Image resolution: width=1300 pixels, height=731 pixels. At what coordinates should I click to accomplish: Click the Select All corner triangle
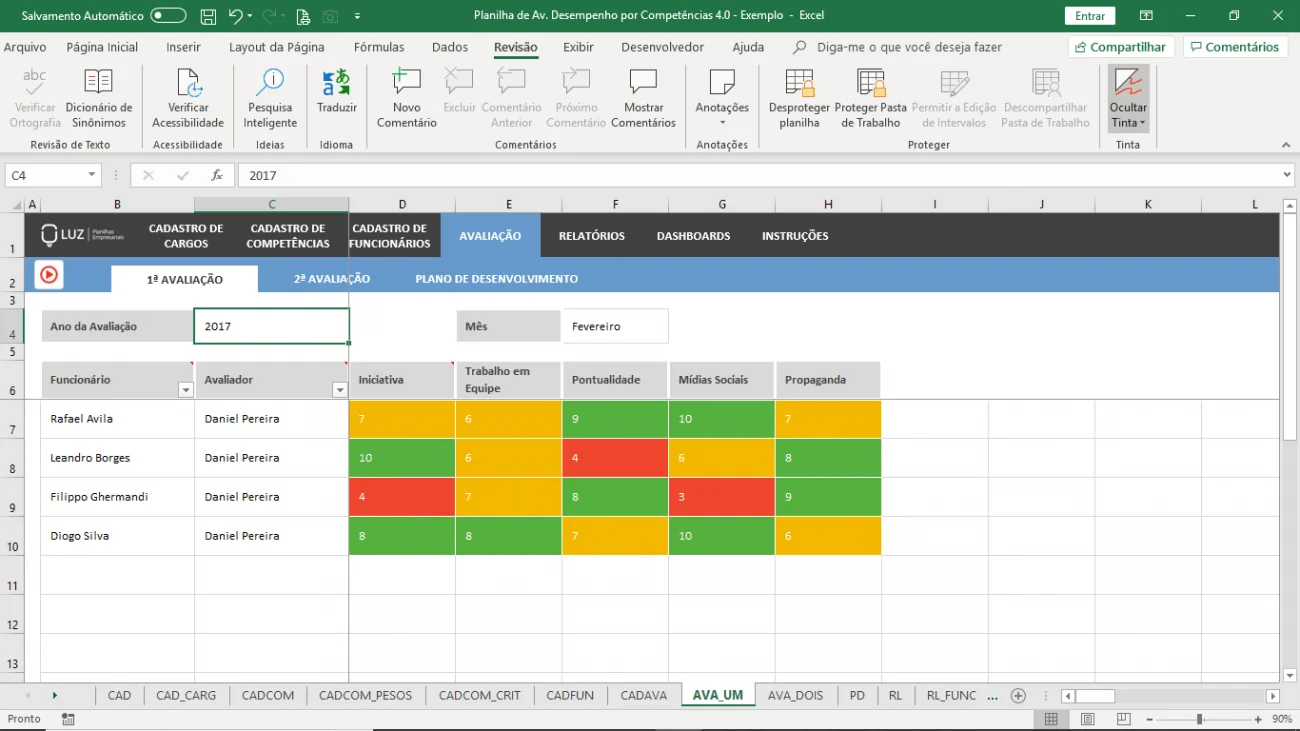pos(14,205)
